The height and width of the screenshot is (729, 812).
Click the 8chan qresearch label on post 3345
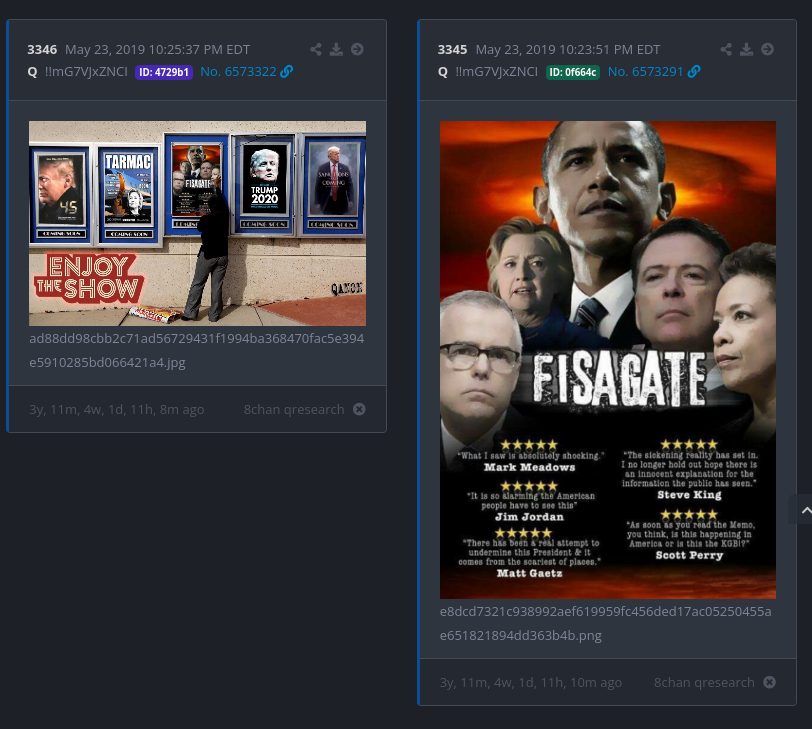[x=704, y=682]
